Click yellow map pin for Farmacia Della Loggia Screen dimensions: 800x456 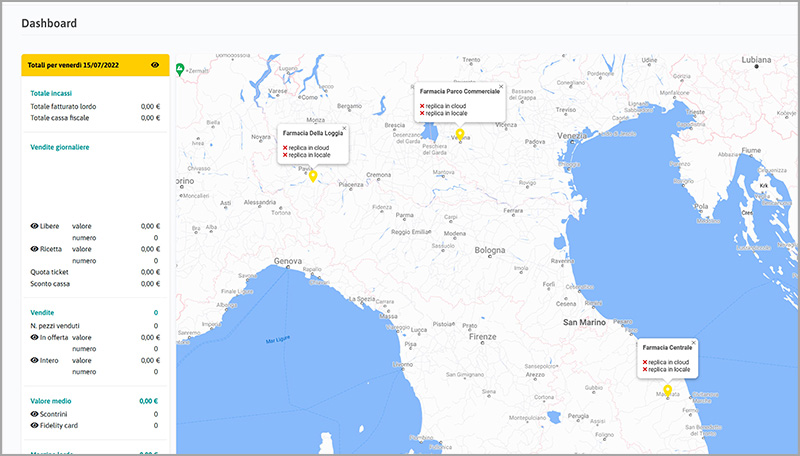click(313, 176)
